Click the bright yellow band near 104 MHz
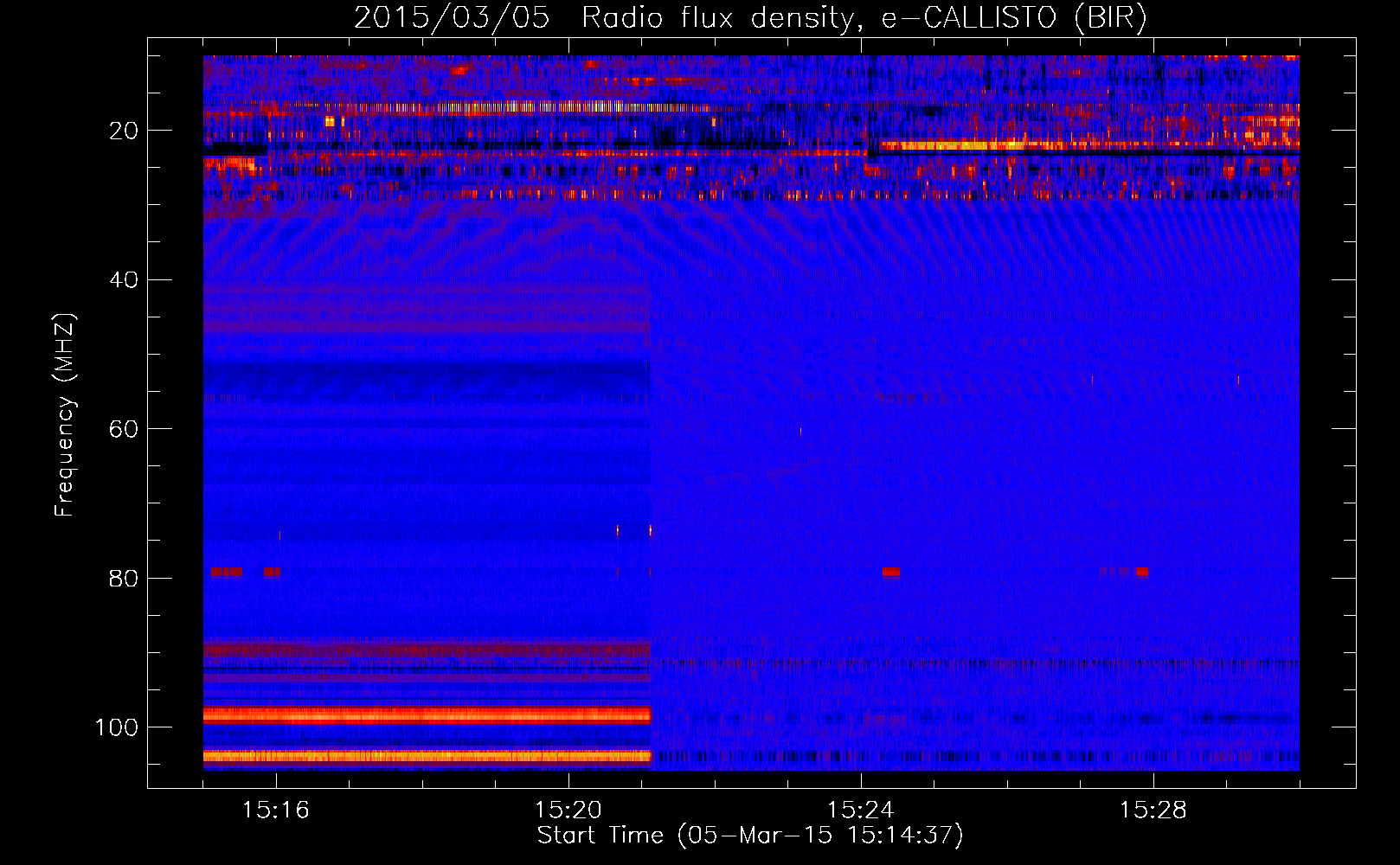Screen dimensions: 1400x865 pos(427,756)
